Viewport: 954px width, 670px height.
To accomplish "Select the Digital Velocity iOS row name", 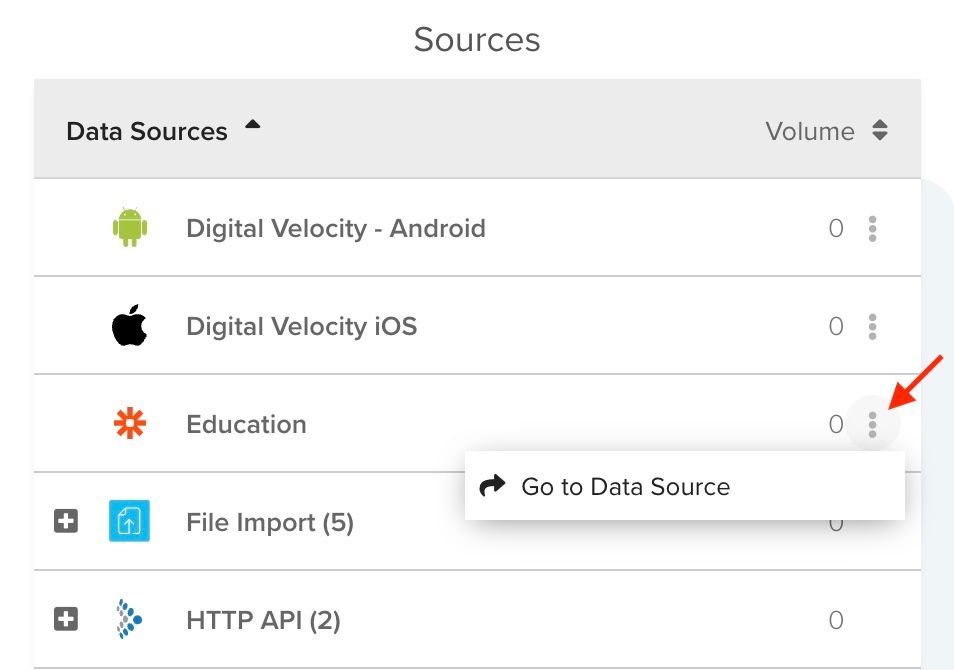I will pos(301,326).
